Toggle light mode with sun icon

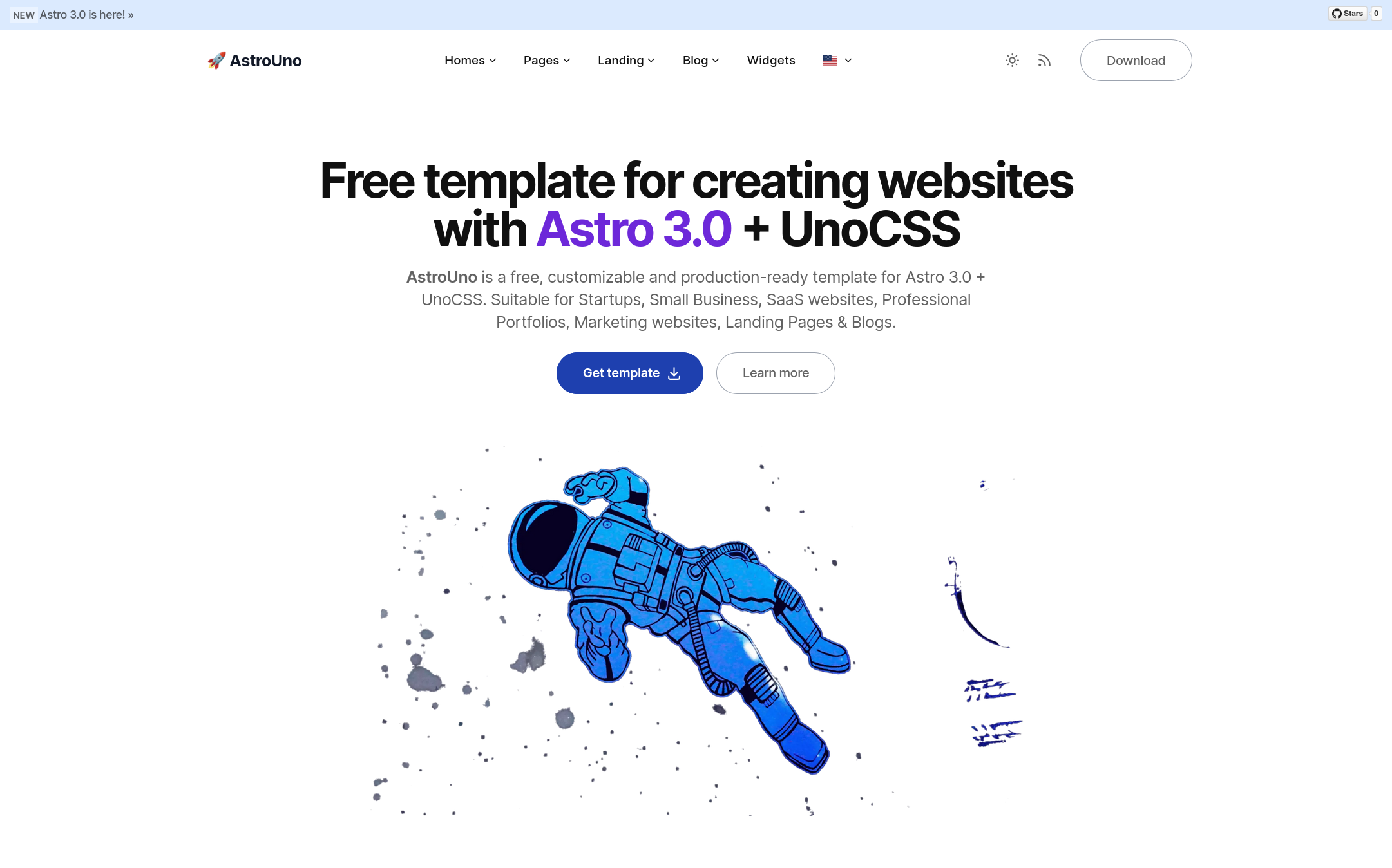pyautogui.click(x=1012, y=60)
